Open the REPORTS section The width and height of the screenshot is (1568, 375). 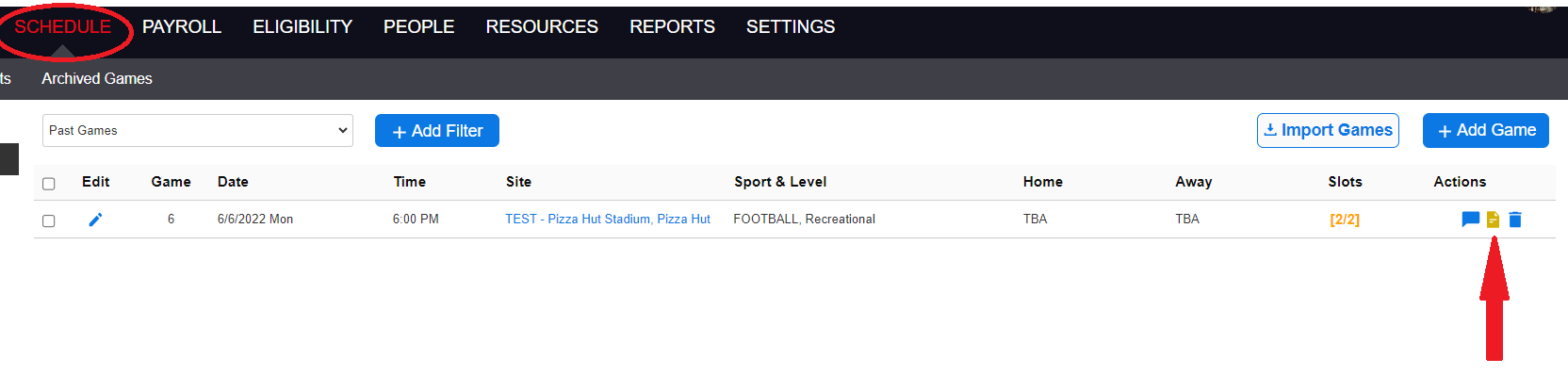[672, 27]
